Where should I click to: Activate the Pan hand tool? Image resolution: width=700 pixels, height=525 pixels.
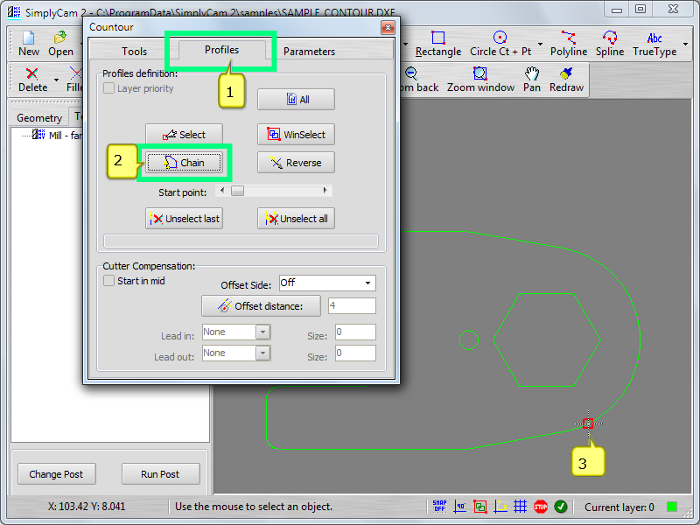532,80
